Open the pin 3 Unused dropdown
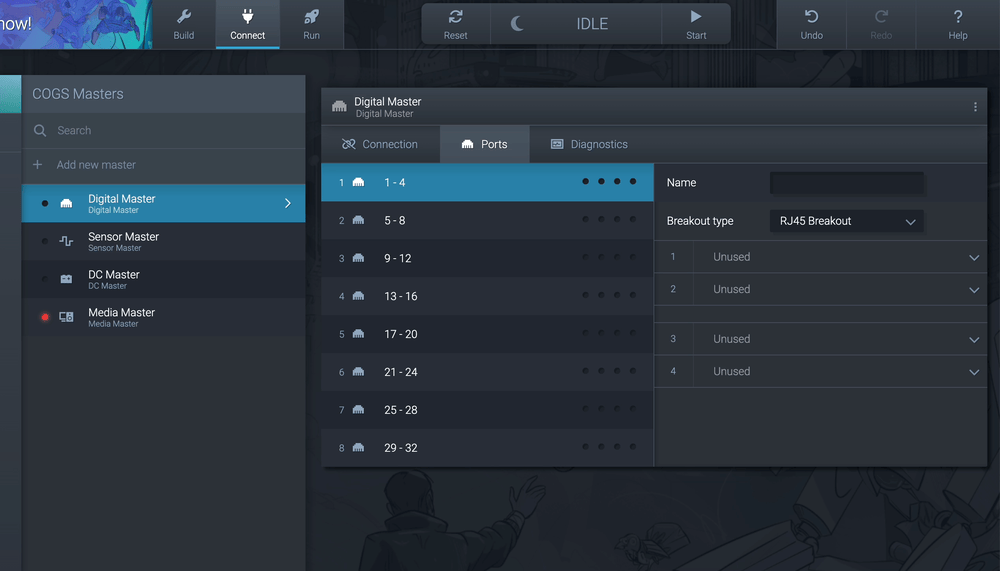Screen dimensions: 1000x571 [x=840, y=339]
